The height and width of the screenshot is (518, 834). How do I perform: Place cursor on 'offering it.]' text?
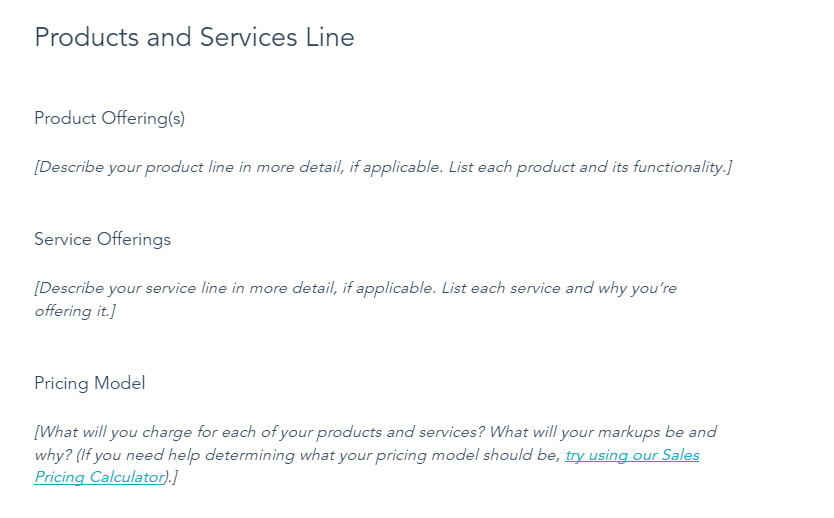coord(75,311)
